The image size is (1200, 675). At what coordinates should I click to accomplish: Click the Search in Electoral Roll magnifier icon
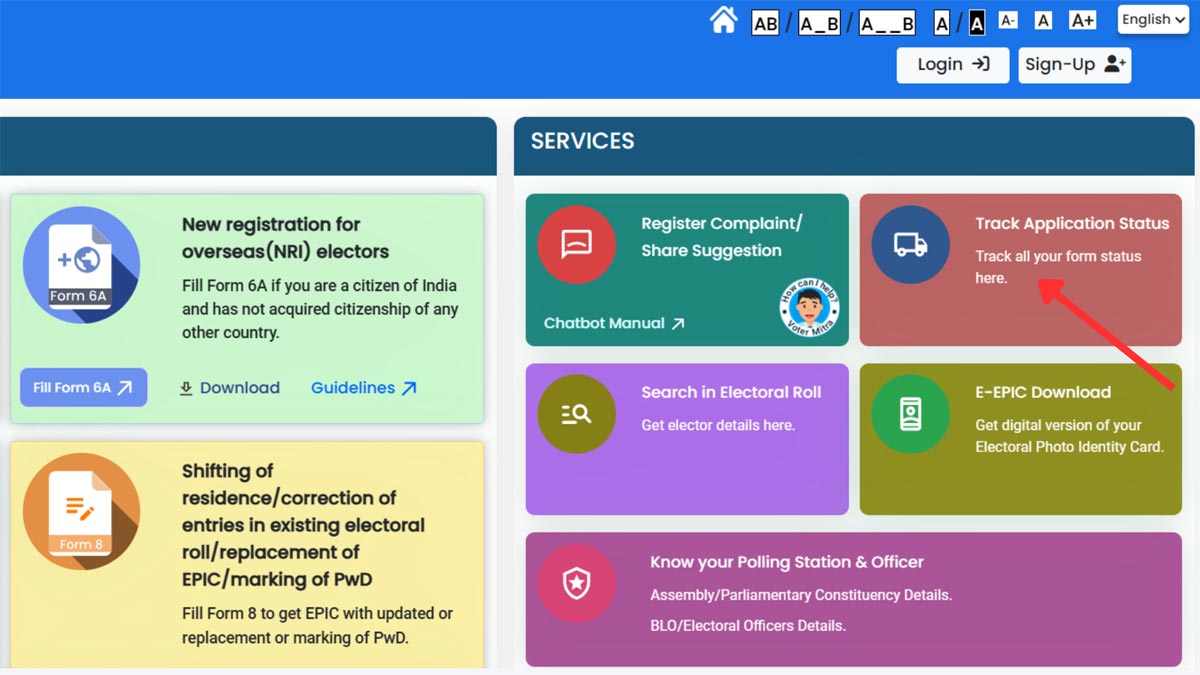[x=577, y=412]
